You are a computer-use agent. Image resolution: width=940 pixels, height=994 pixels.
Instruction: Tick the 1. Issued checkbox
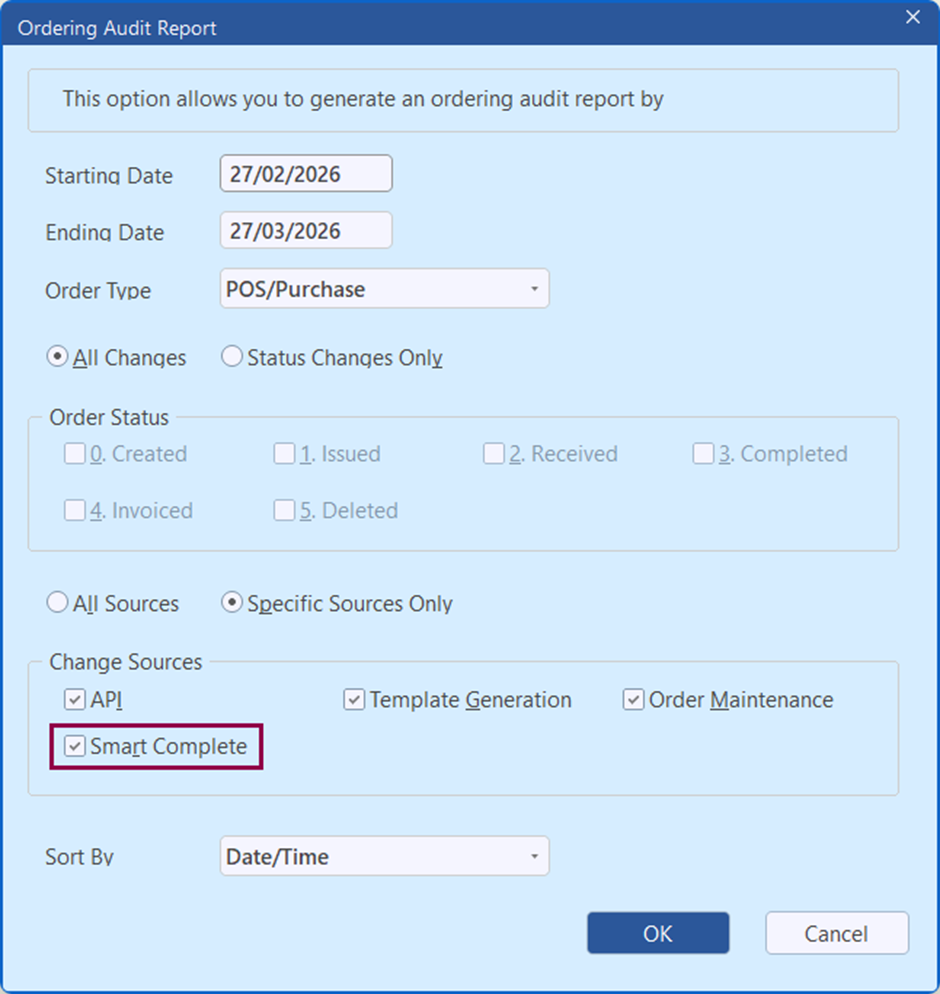(285, 454)
